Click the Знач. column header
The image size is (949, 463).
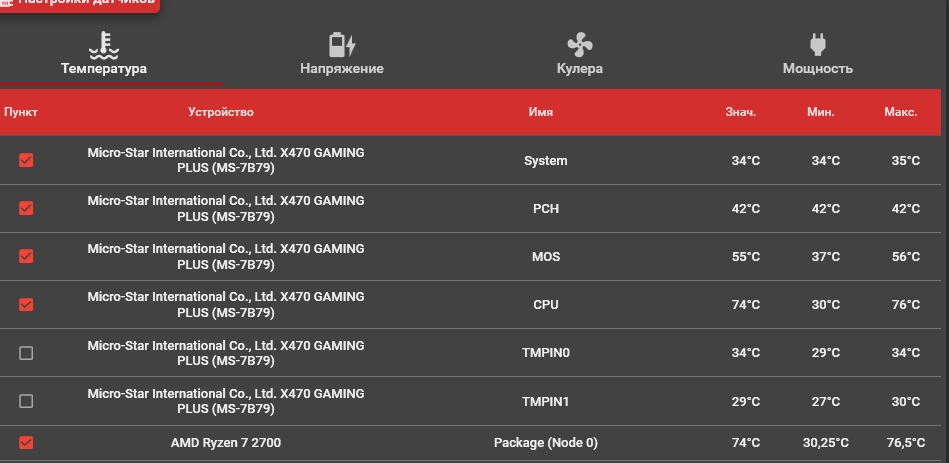741,112
